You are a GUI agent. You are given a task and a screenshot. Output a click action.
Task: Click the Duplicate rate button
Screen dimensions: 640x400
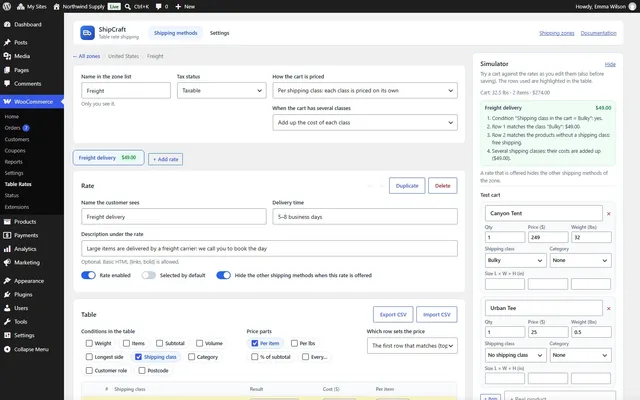tap(407, 186)
